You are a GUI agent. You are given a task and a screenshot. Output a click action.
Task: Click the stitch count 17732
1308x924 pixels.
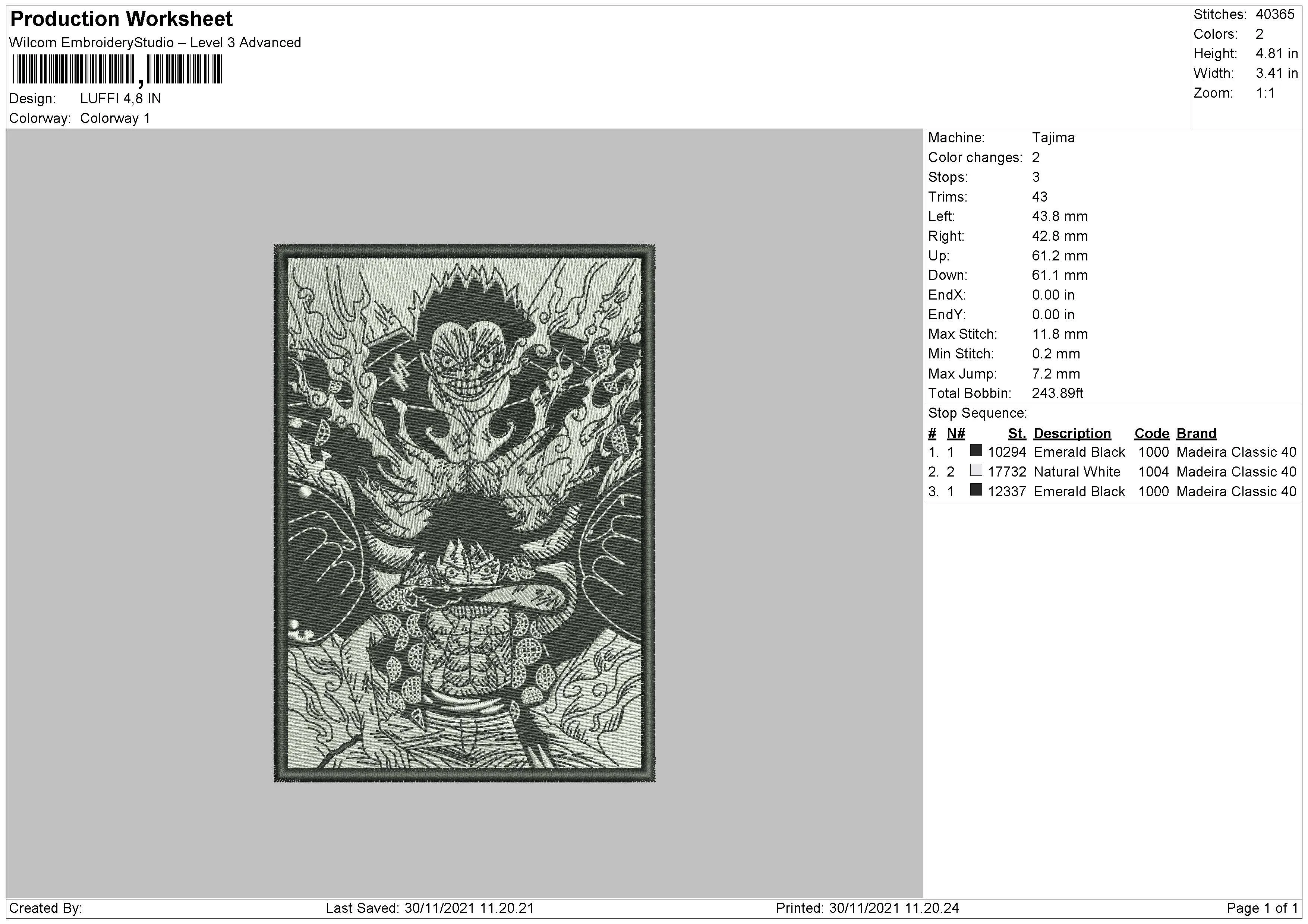[1007, 472]
